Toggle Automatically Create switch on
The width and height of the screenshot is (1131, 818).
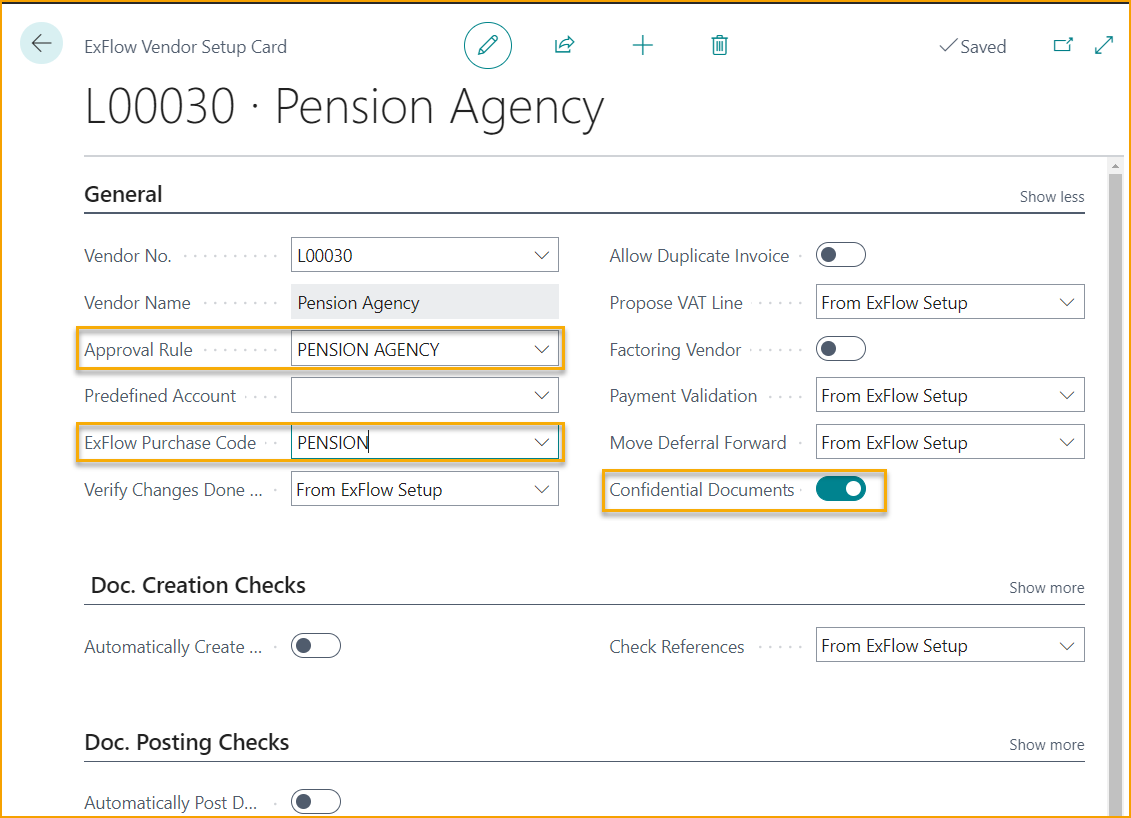click(315, 646)
